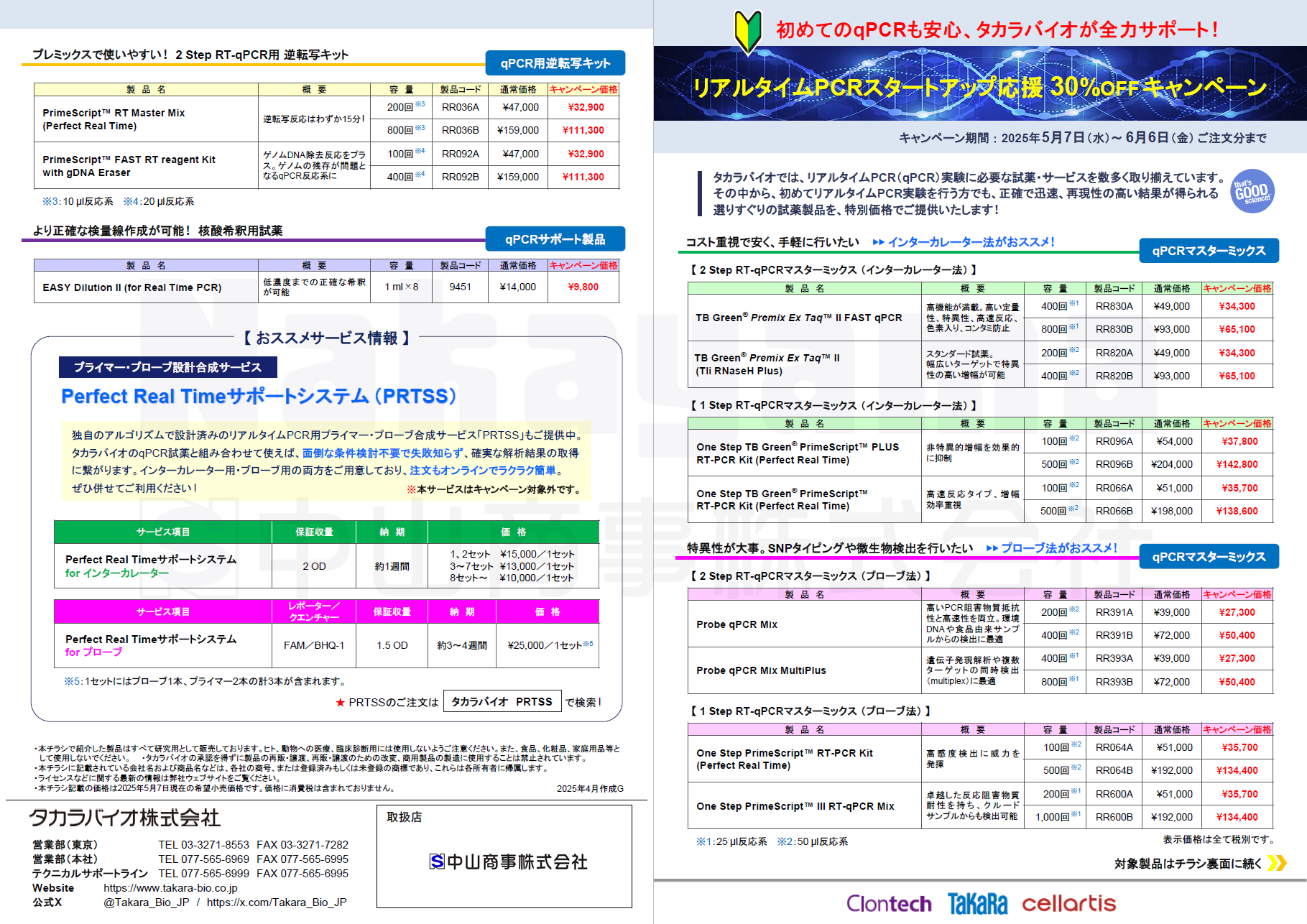Select product code RR036A
The image size is (1307, 924).
pos(461,107)
